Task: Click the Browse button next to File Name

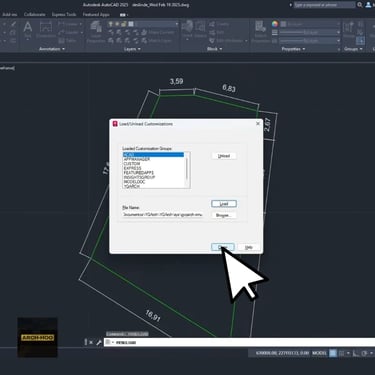Action: [224, 215]
